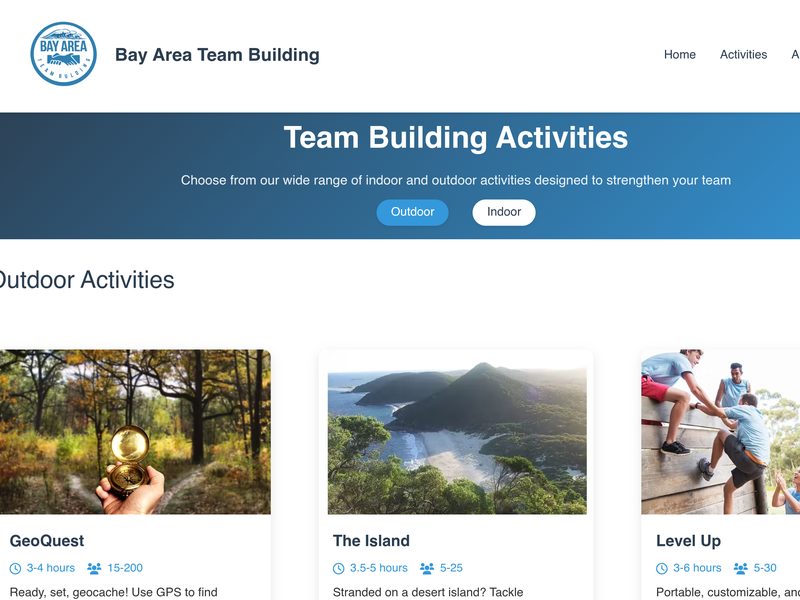This screenshot has width=800, height=600.
Task: Click the clock icon beside 3.5-5 hours
Action: [x=338, y=568]
